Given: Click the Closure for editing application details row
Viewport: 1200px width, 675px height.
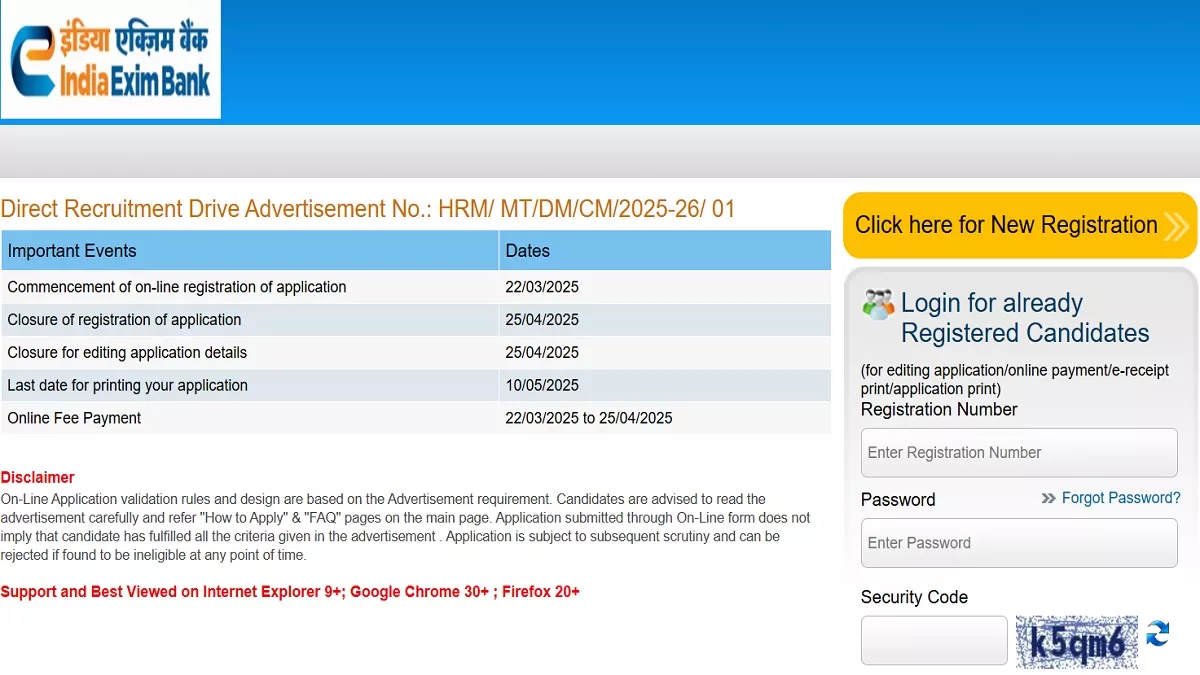Looking at the screenshot, I should 127,353.
